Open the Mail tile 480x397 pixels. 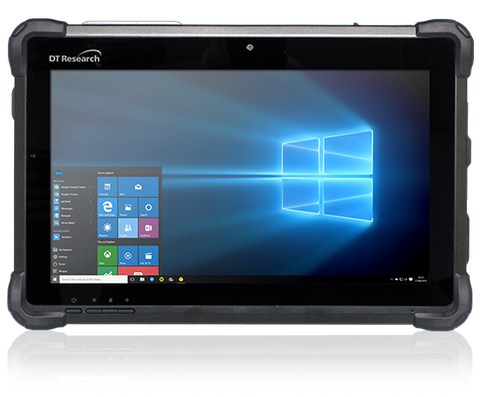point(138,187)
